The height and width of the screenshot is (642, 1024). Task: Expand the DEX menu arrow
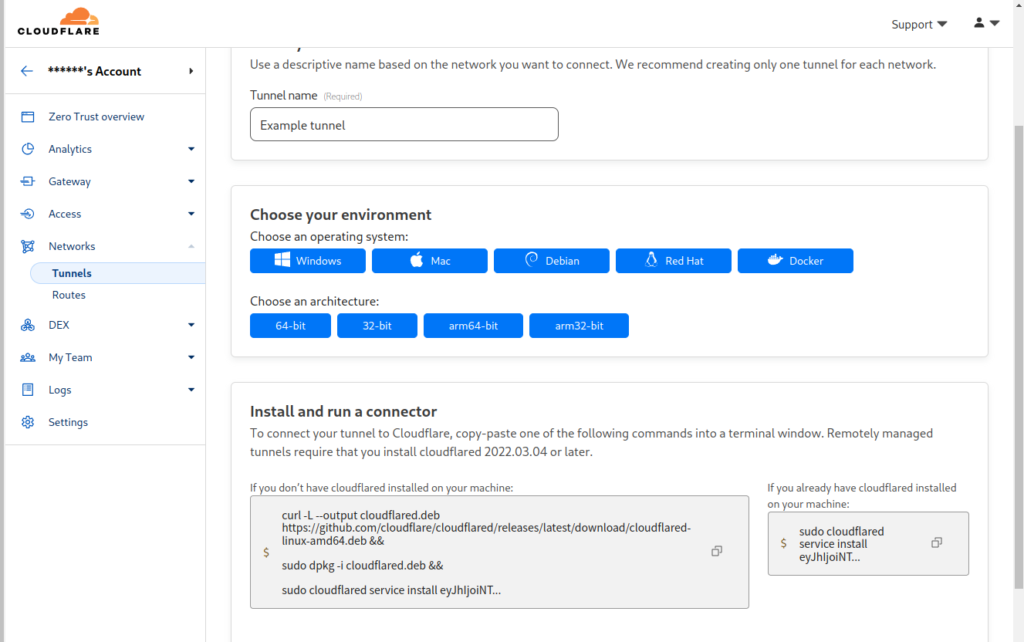(191, 325)
